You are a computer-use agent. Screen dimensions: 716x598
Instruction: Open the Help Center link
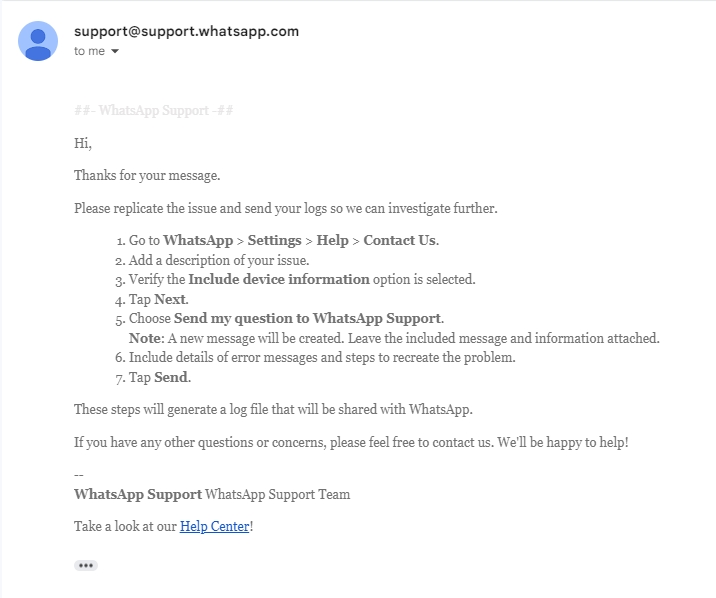[215, 526]
